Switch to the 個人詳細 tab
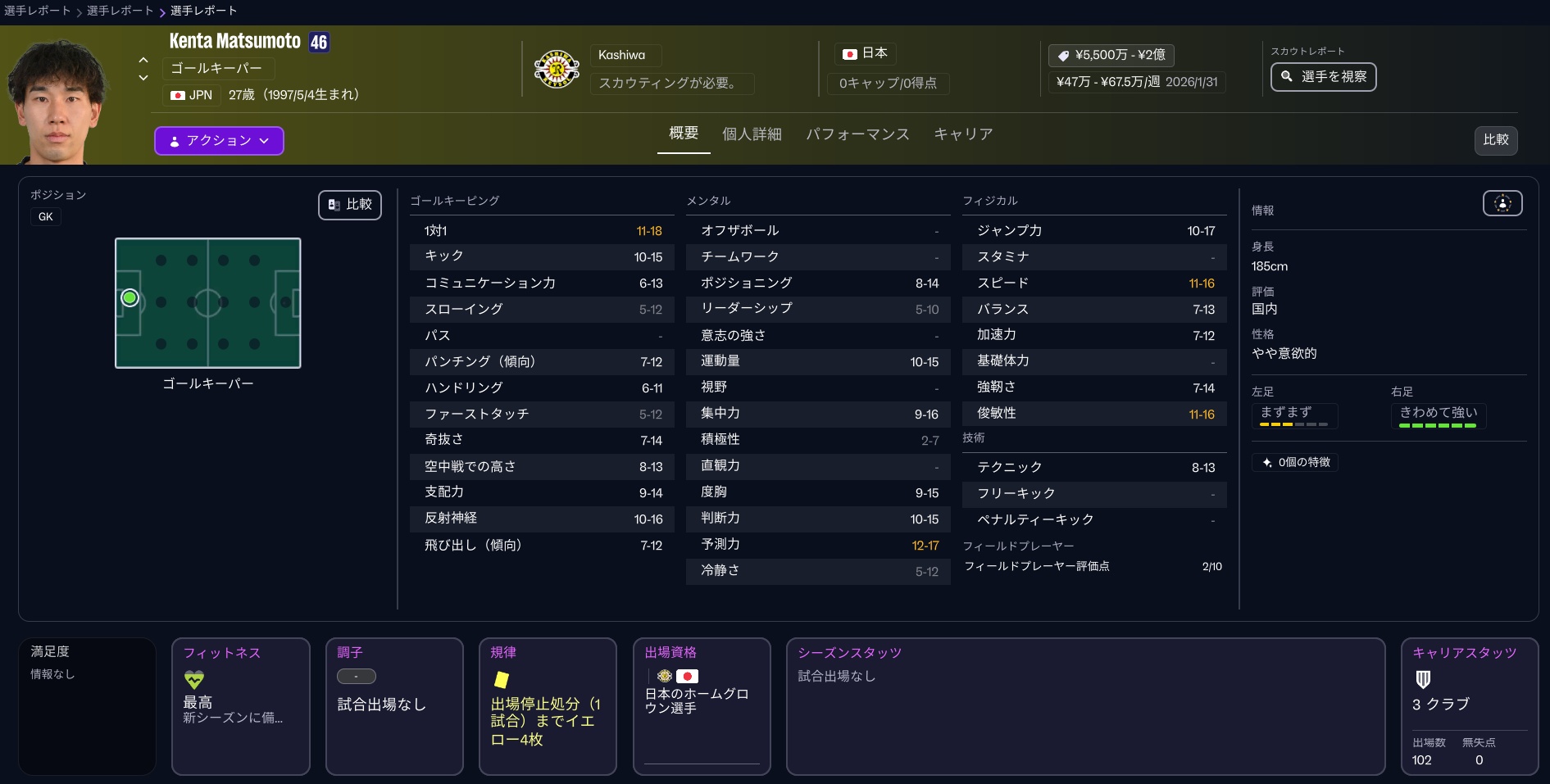This screenshot has height=784, width=1550. (x=752, y=134)
